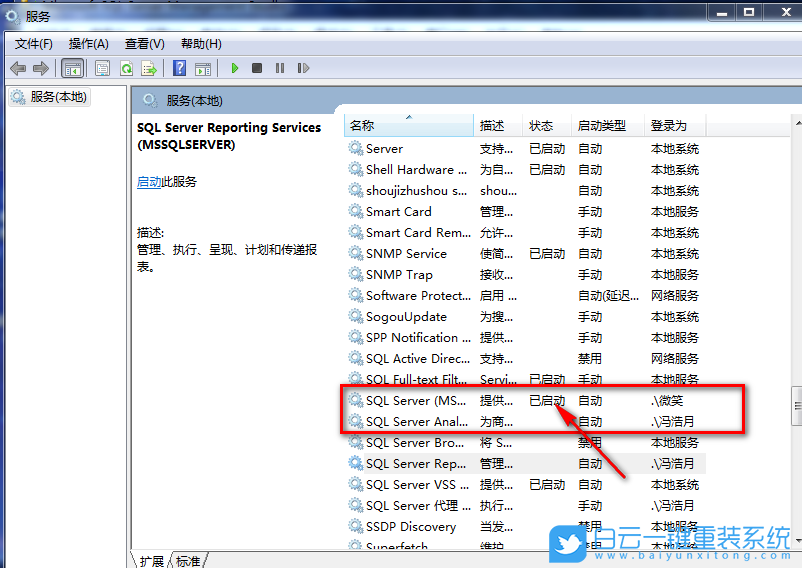Click the 服务 window title gear icon

click(x=12, y=16)
